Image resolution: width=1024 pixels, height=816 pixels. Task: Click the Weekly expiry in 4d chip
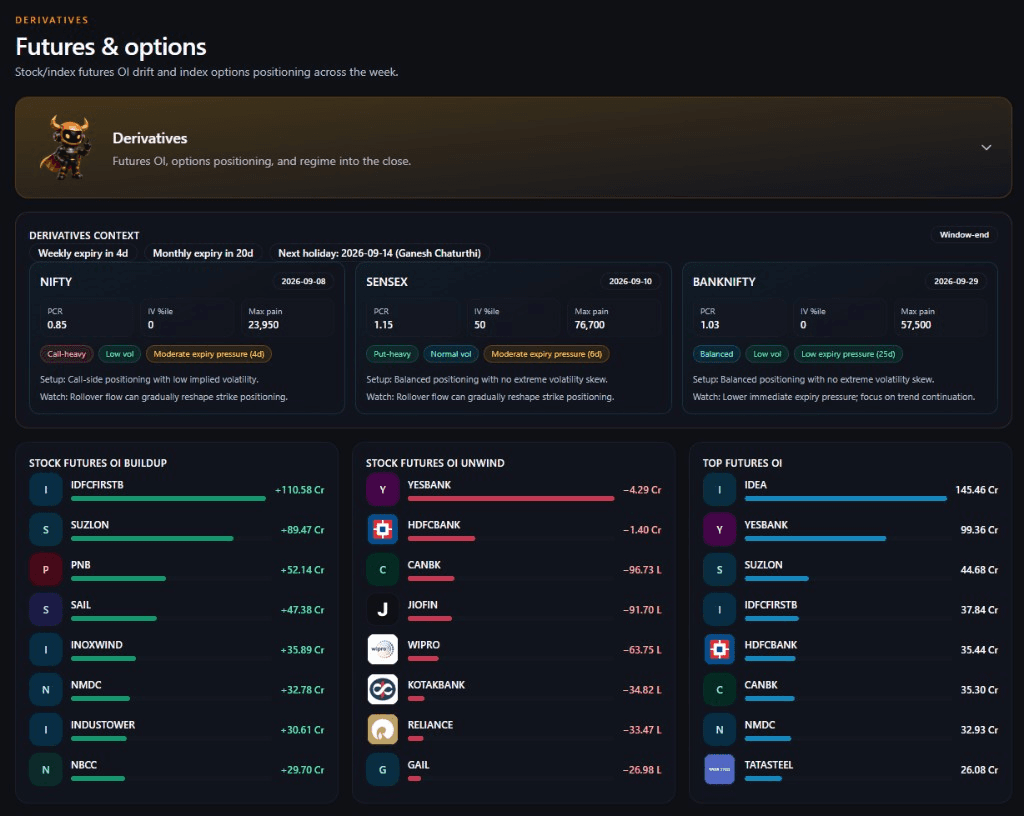(83, 253)
